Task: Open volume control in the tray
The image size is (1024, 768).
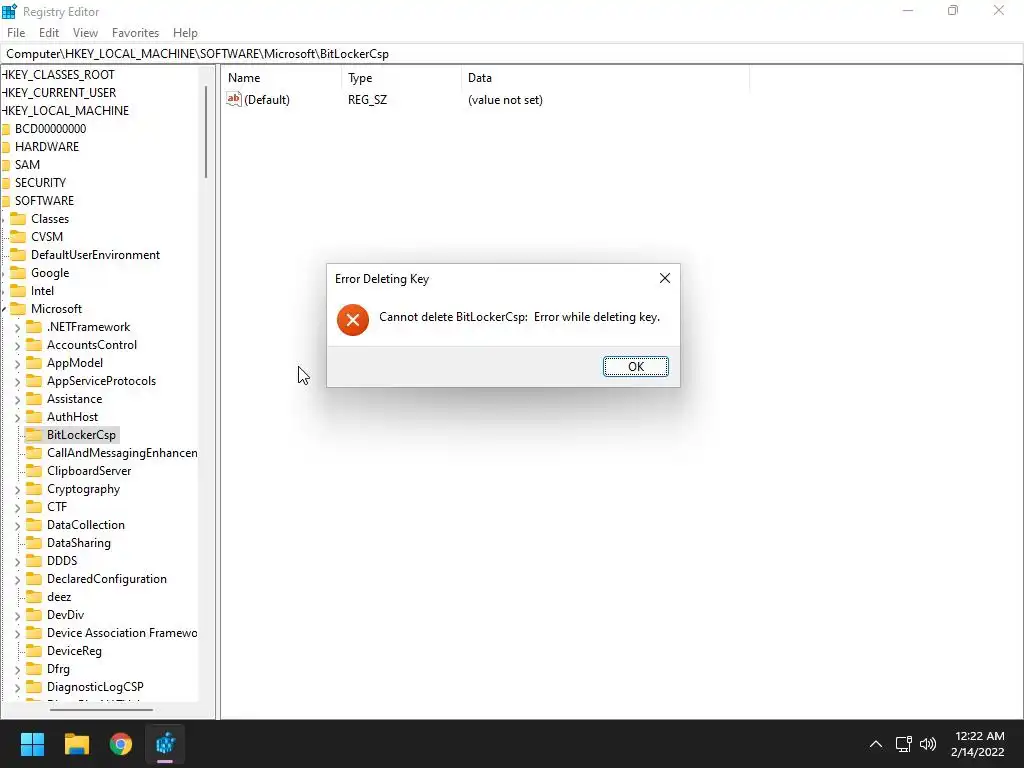Action: tap(928, 744)
